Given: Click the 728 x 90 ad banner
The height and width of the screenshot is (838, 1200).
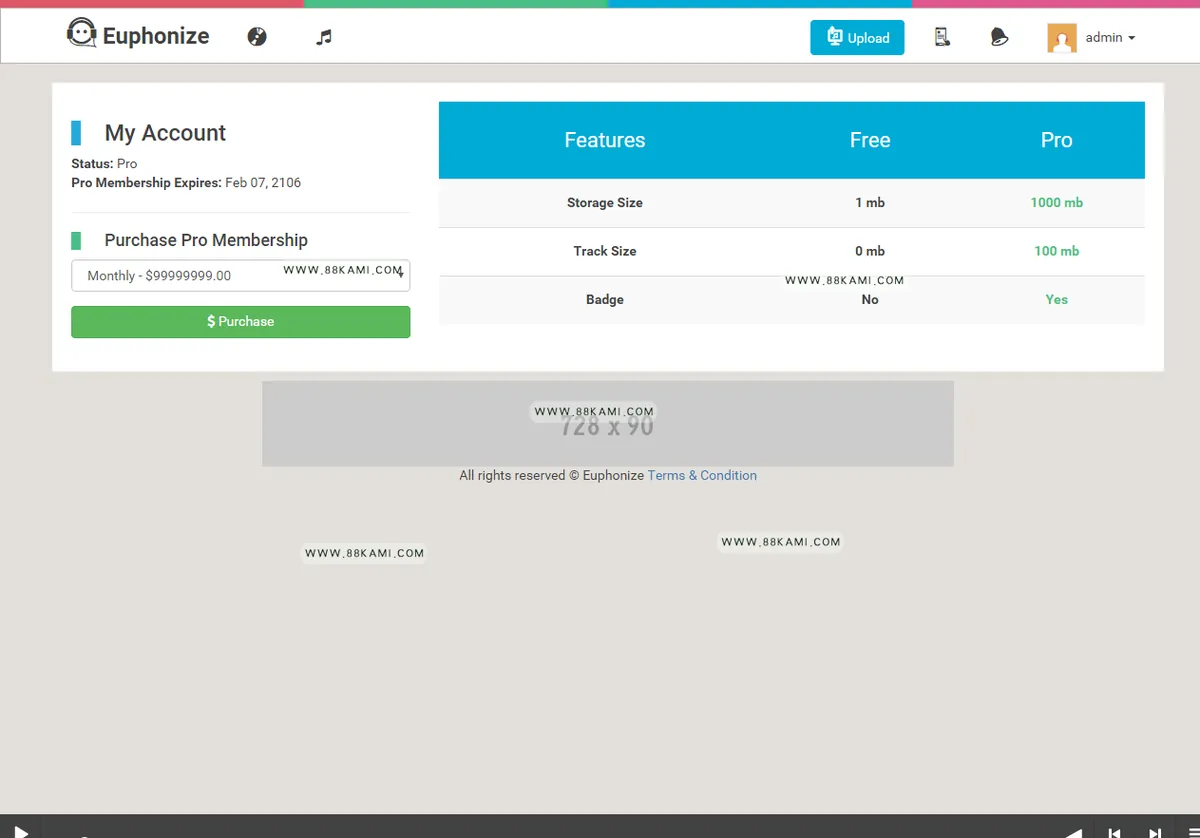Looking at the screenshot, I should click(x=607, y=423).
